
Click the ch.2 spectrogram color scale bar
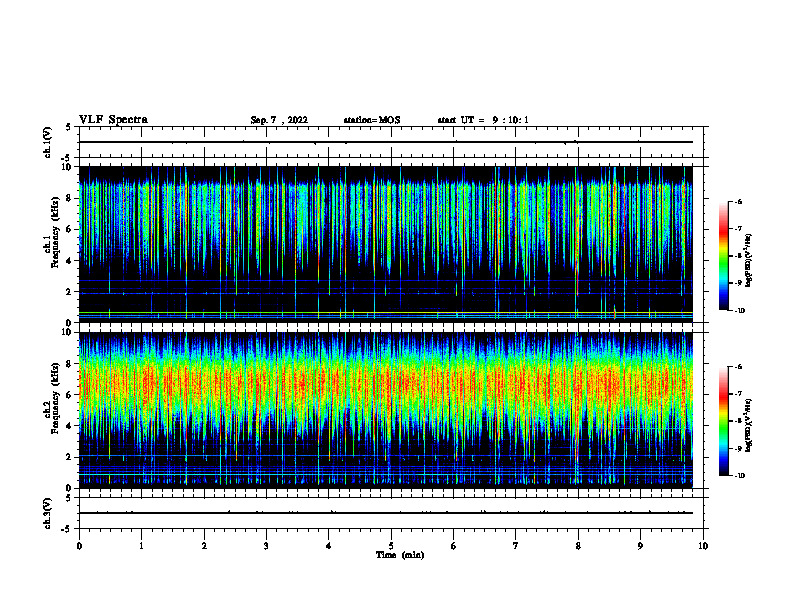tap(724, 421)
